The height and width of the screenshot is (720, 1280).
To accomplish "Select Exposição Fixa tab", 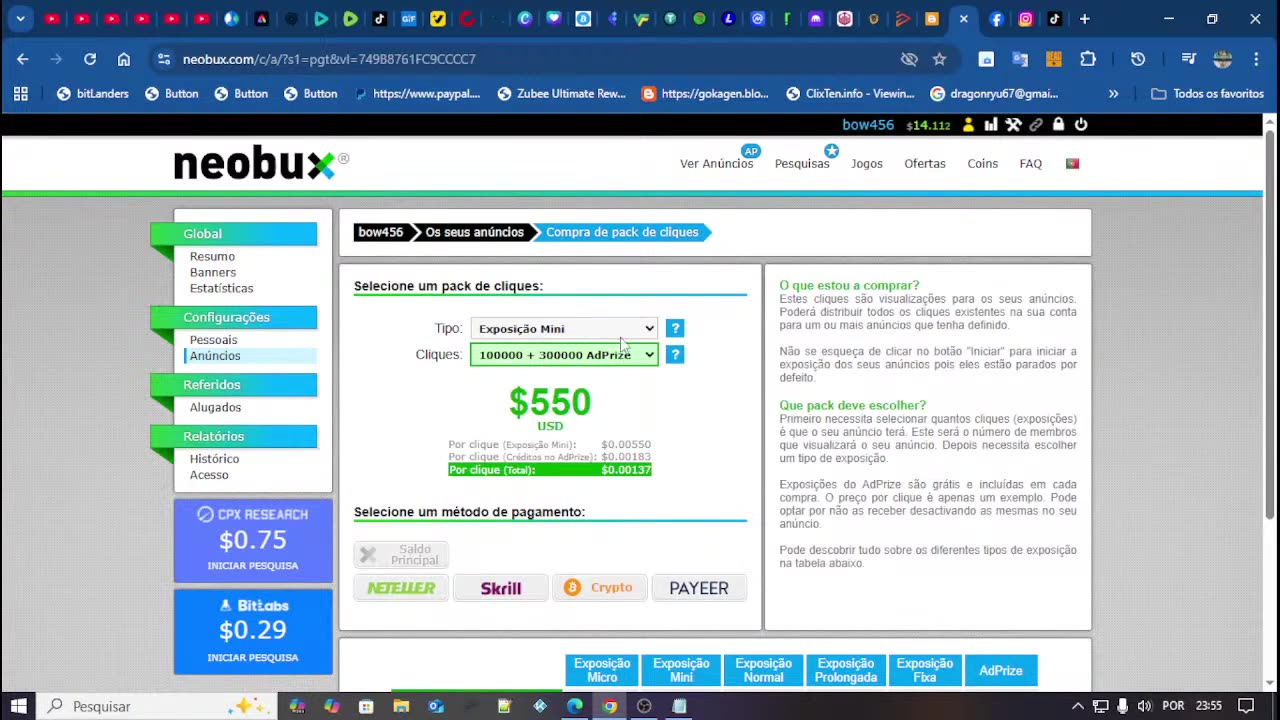I will click(925, 670).
